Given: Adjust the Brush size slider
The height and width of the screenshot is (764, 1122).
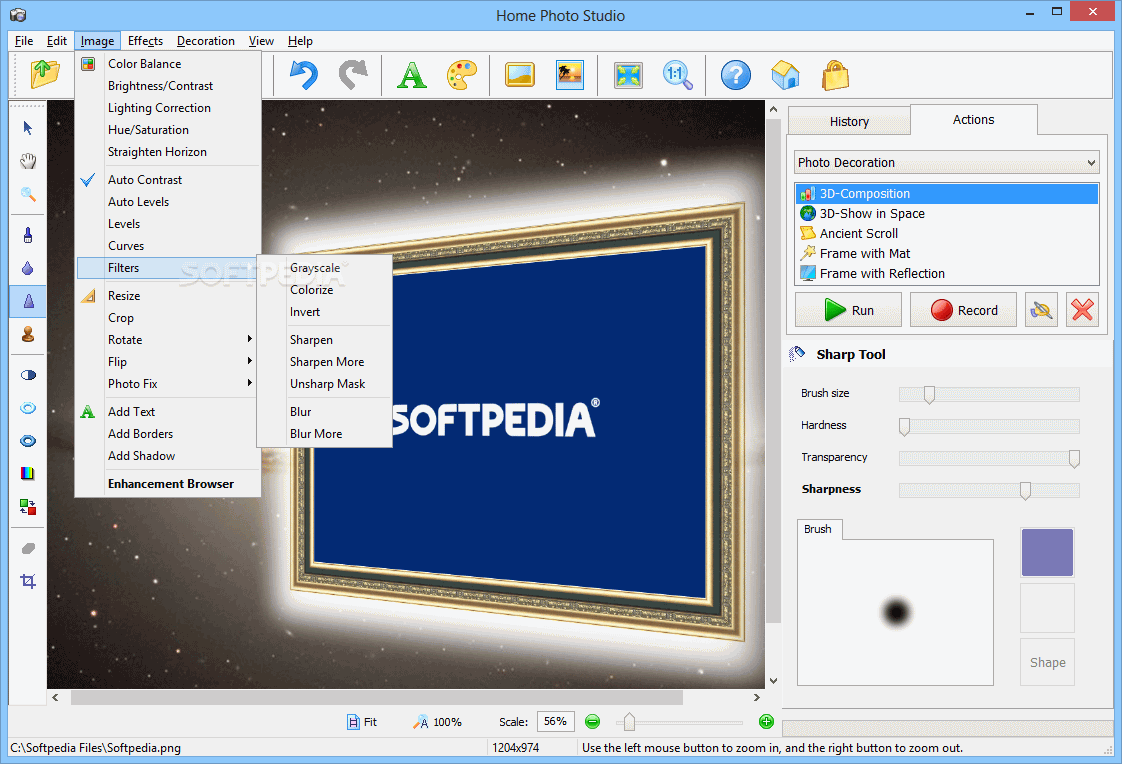Looking at the screenshot, I should click(x=929, y=394).
